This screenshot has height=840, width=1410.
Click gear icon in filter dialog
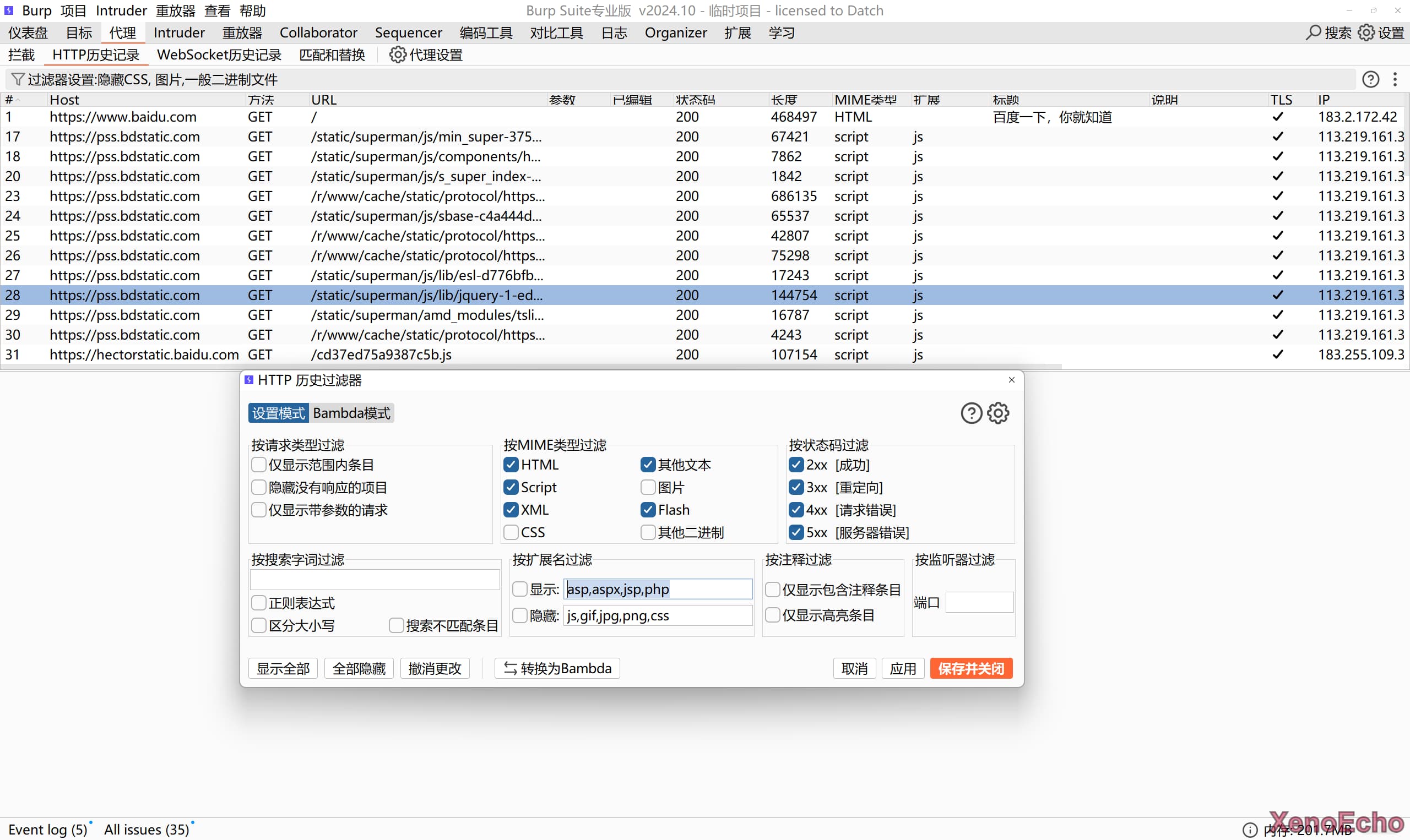pyautogui.click(x=999, y=413)
